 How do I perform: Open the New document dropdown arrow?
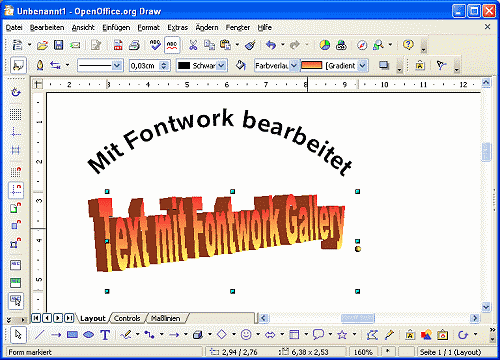tap(29, 45)
